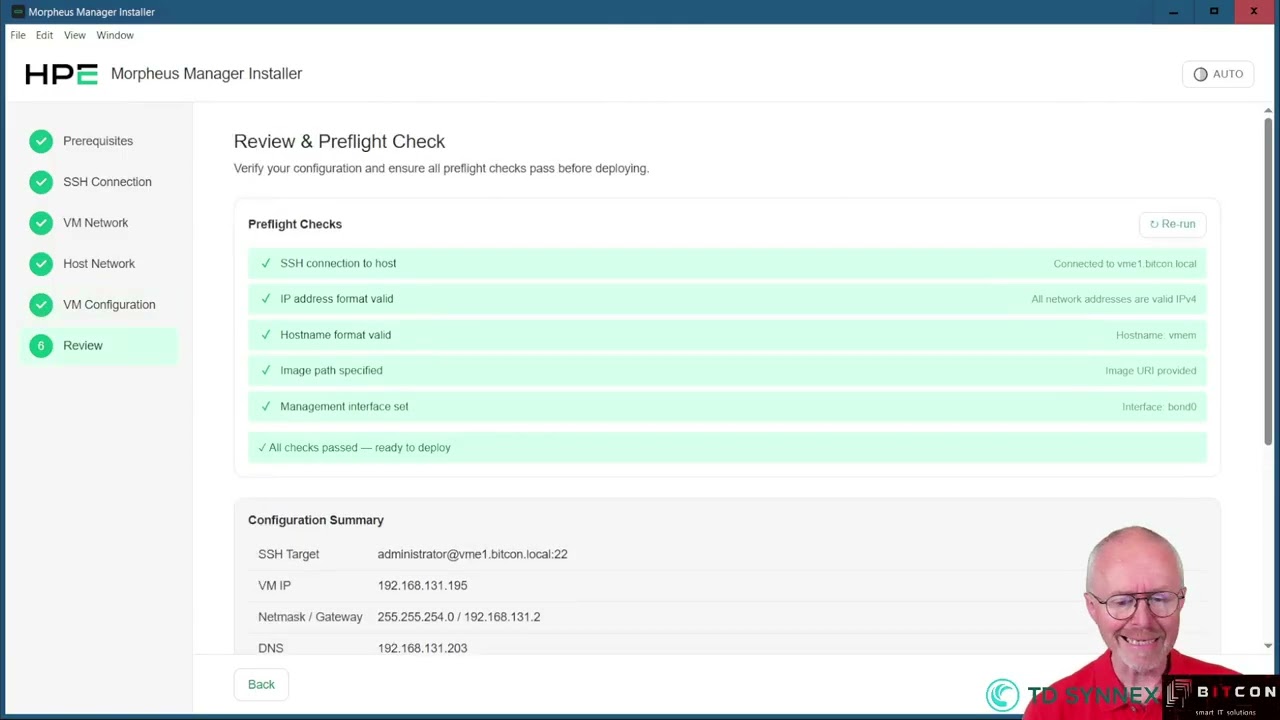
Task: Click the VM IP value 192.168.131.195
Action: [x=422, y=585]
